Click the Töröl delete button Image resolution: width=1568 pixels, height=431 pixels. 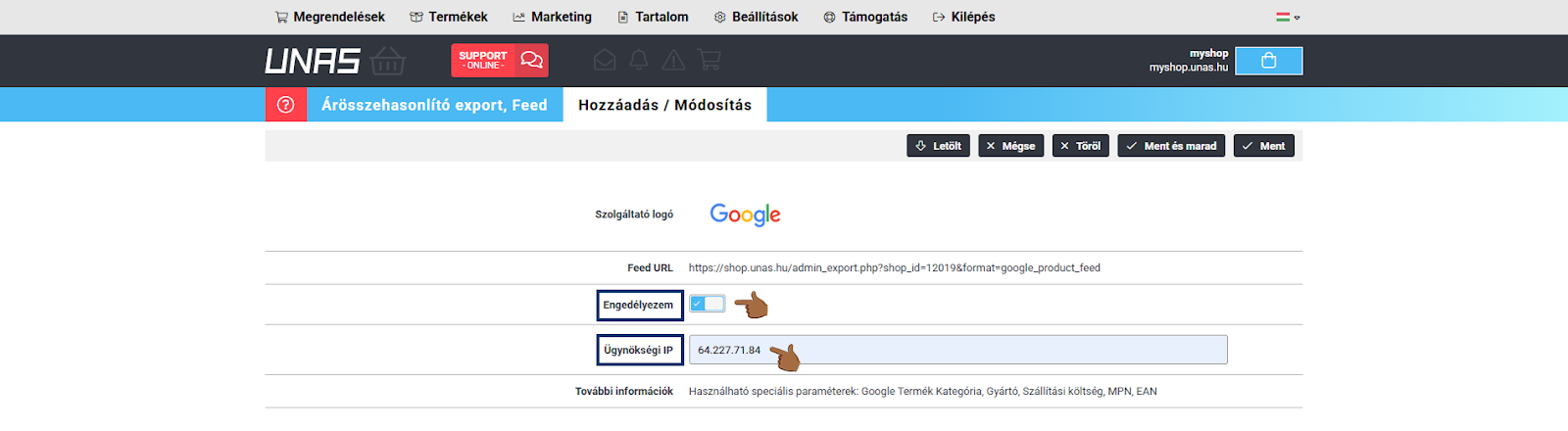click(x=1081, y=146)
